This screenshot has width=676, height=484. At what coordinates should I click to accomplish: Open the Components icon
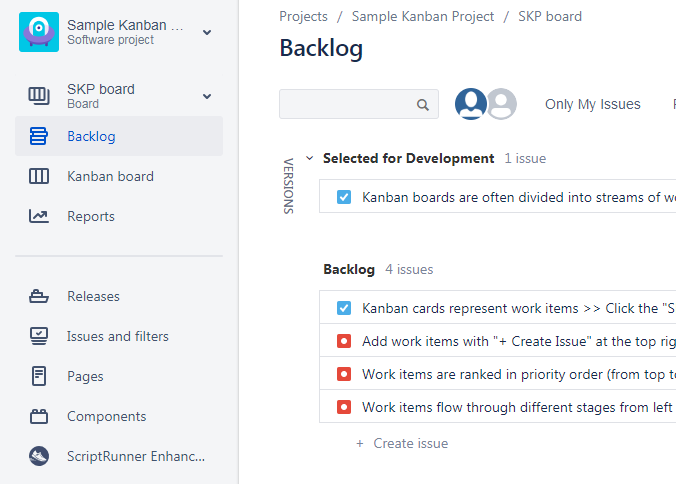click(x=39, y=416)
